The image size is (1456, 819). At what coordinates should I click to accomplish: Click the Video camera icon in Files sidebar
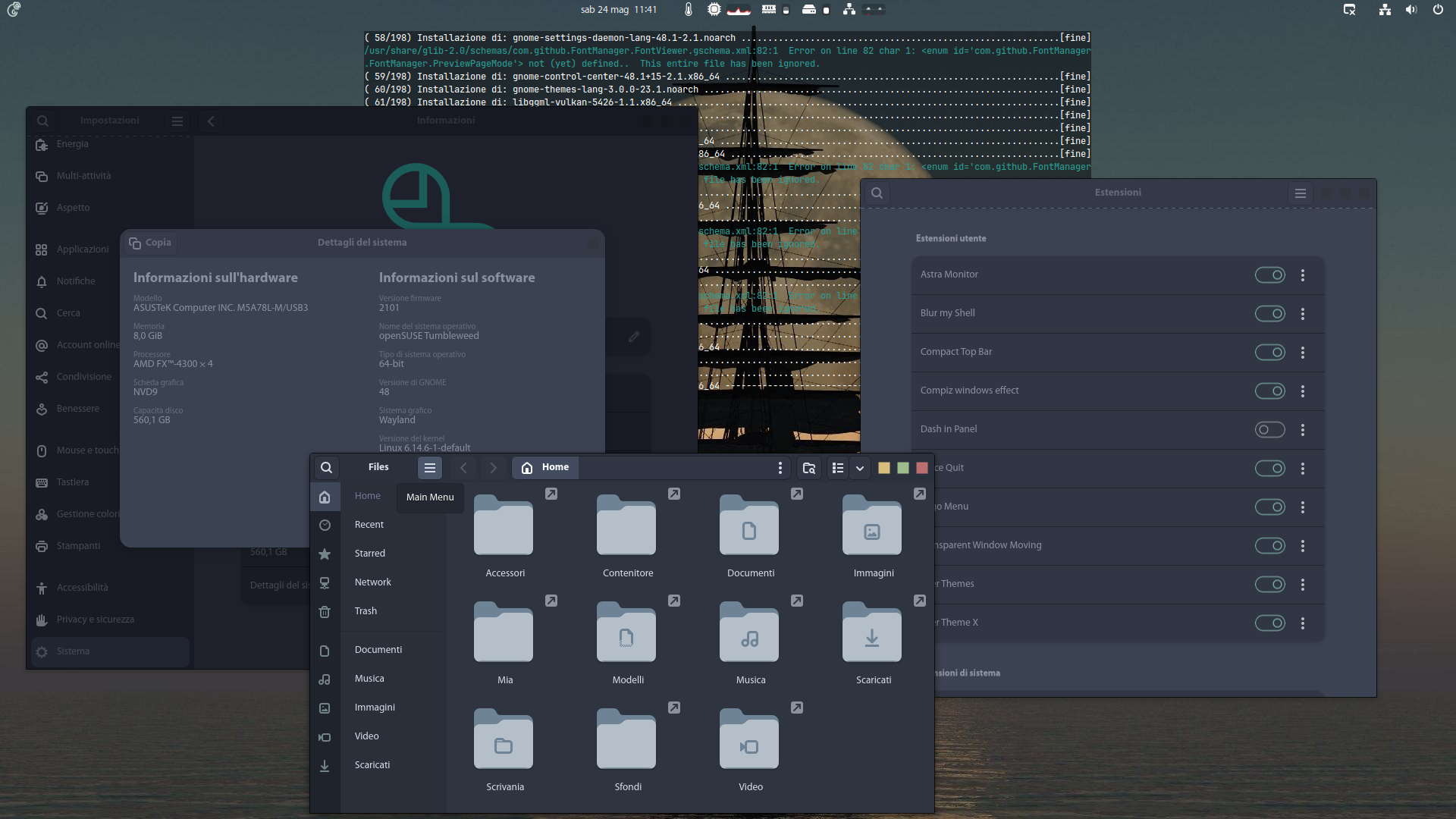click(325, 737)
